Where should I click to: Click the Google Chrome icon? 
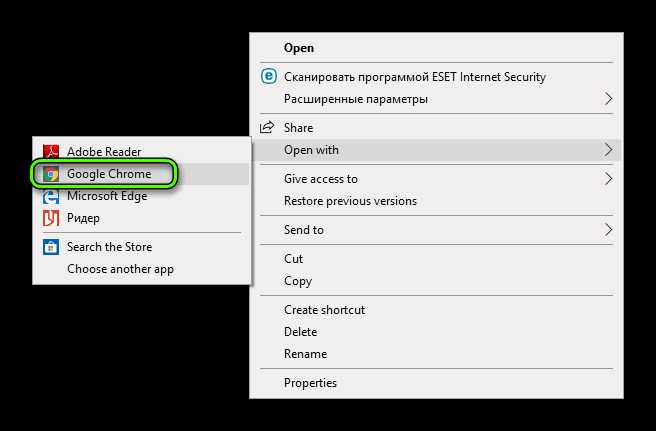50,174
